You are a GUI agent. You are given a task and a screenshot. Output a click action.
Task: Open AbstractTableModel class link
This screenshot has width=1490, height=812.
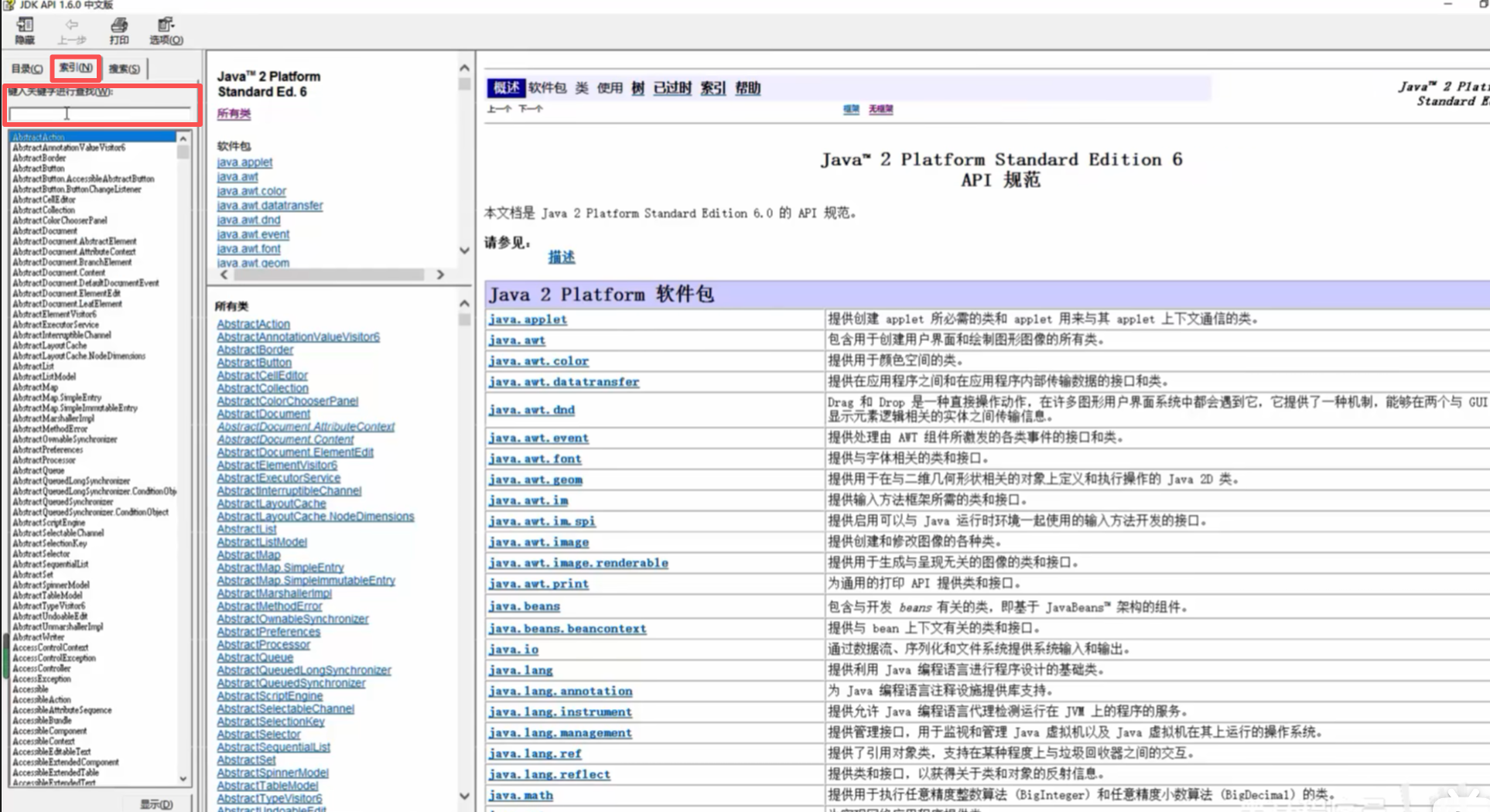click(267, 786)
